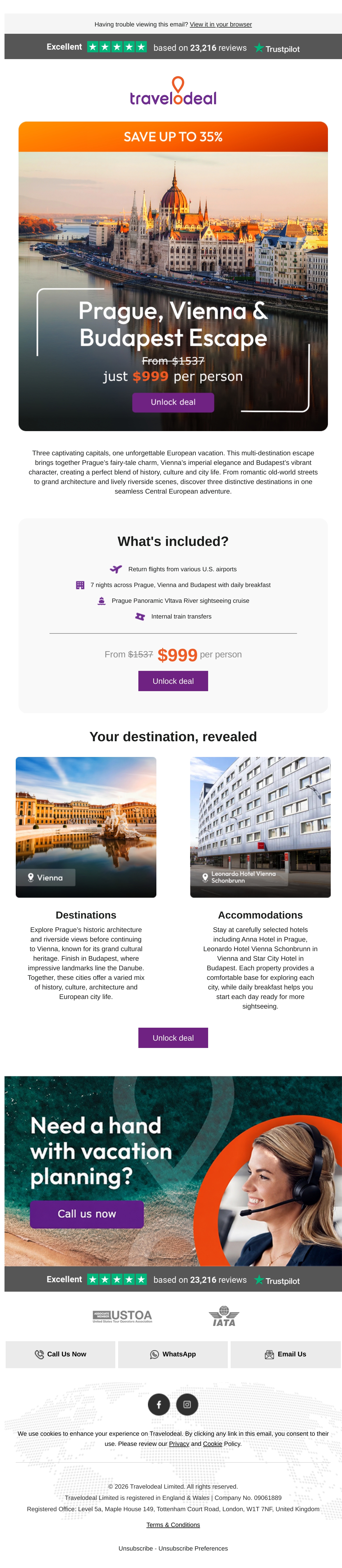Click Call us now purple button

coord(87,1214)
